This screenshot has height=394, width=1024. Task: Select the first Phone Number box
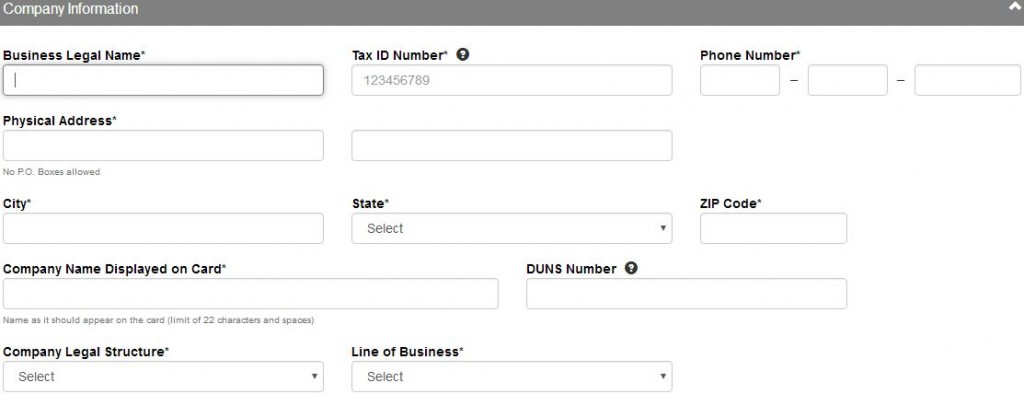point(740,80)
